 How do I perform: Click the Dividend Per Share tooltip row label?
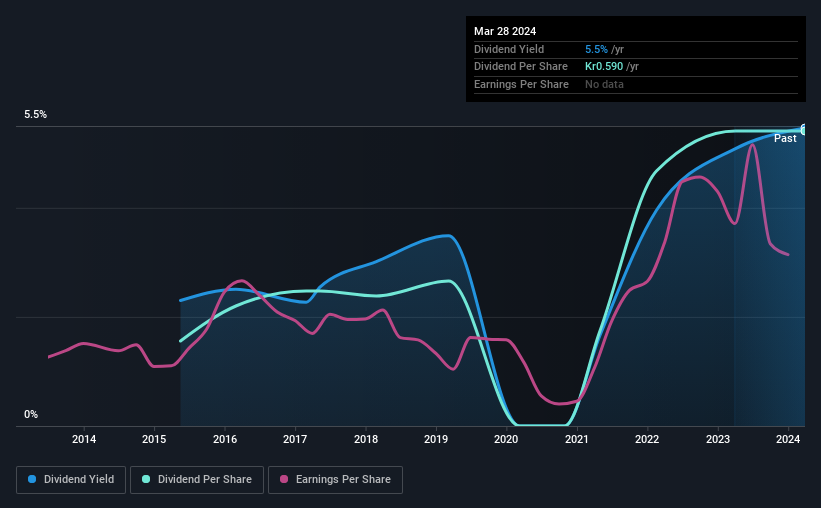[520, 67]
